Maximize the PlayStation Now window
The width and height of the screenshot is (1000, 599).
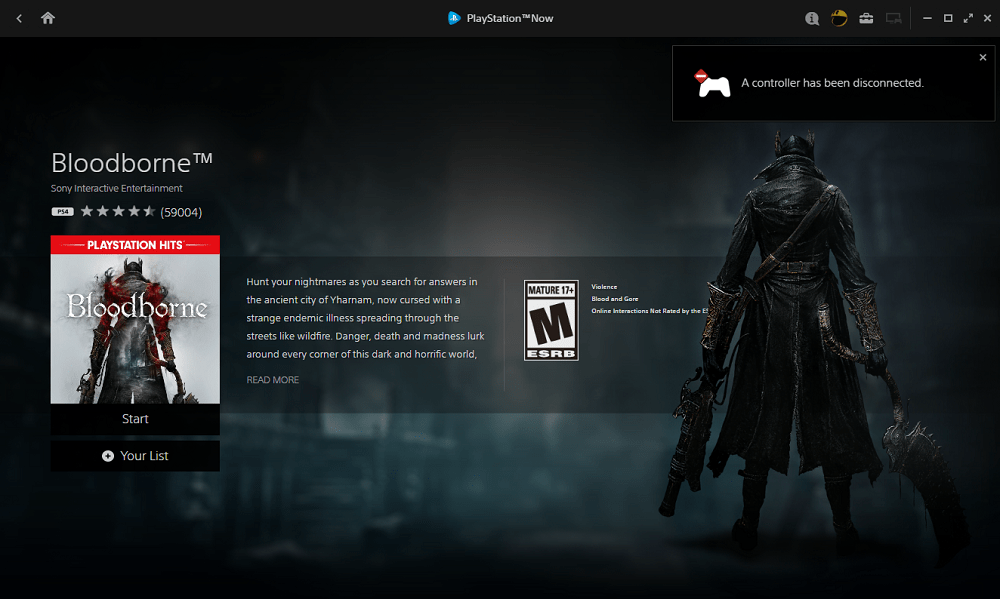coord(948,18)
